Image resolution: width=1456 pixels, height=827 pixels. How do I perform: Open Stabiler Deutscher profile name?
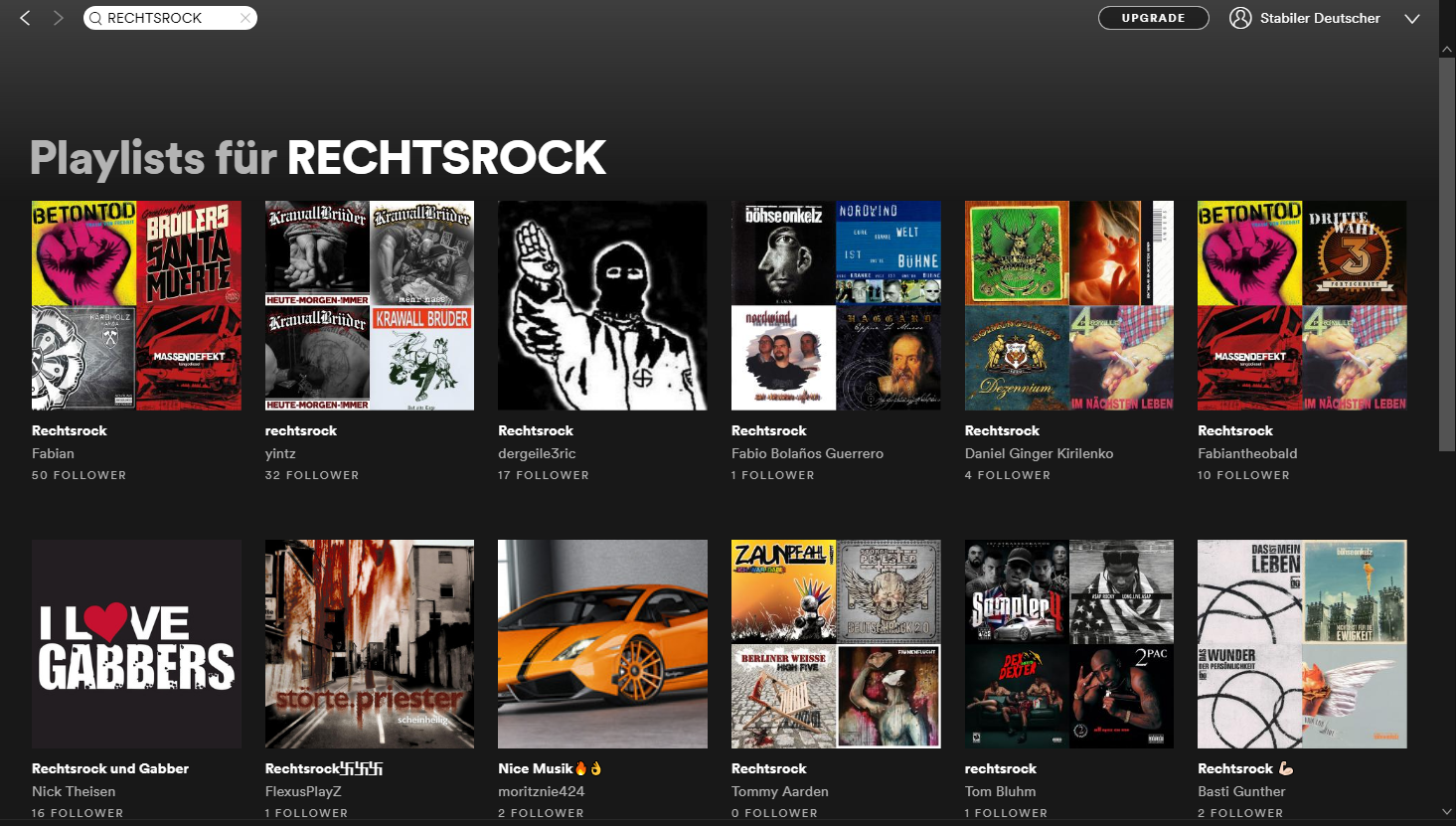(1320, 18)
